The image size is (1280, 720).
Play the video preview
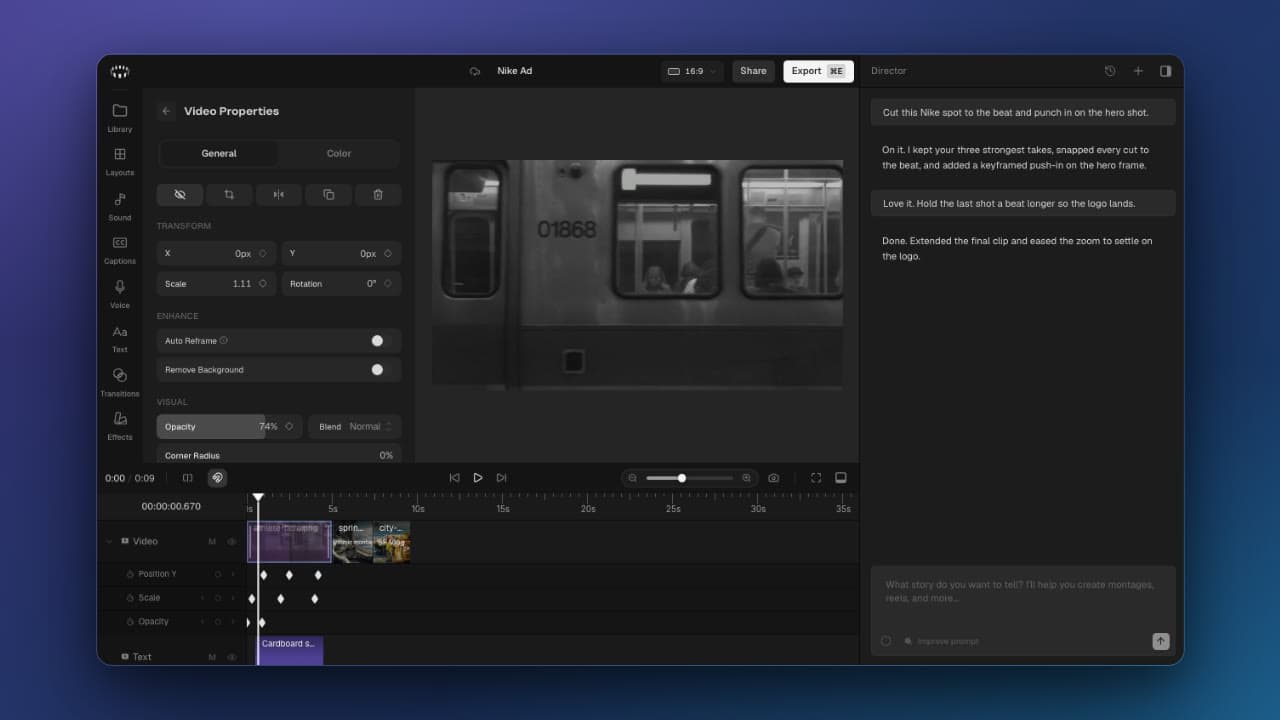click(x=478, y=478)
